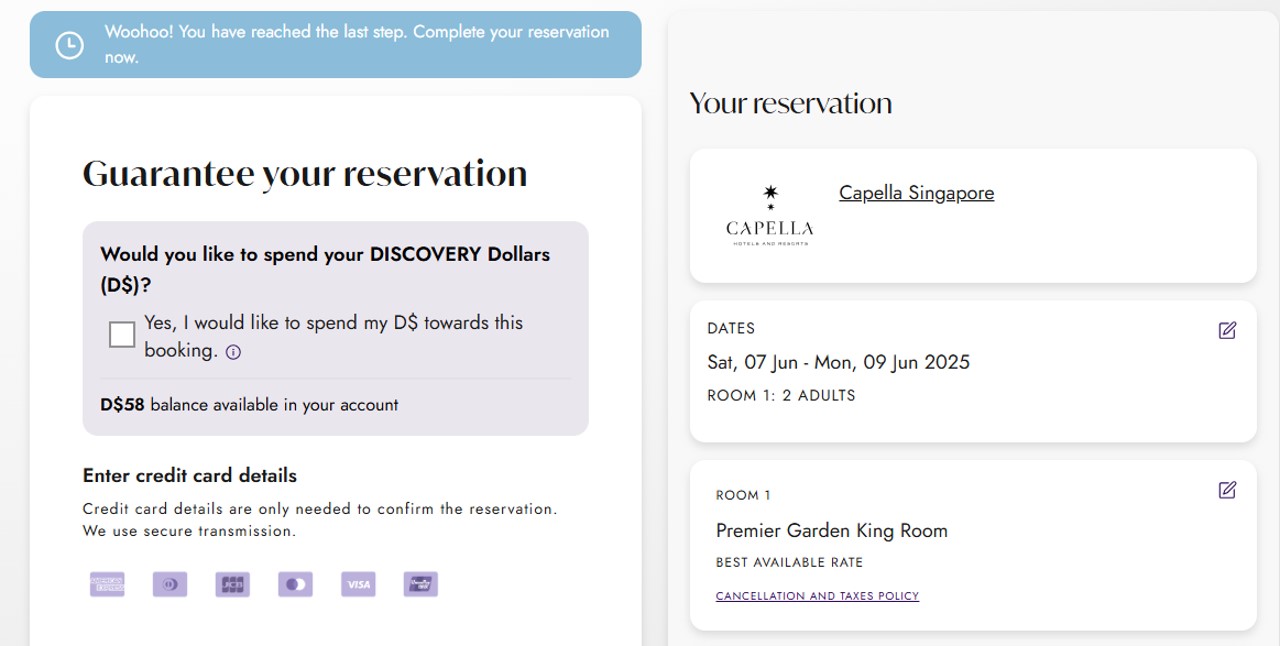The height and width of the screenshot is (646, 1280).
Task: Click the Sat, 07 Jun - Mon, 09 Jun dates text
Action: click(x=838, y=362)
